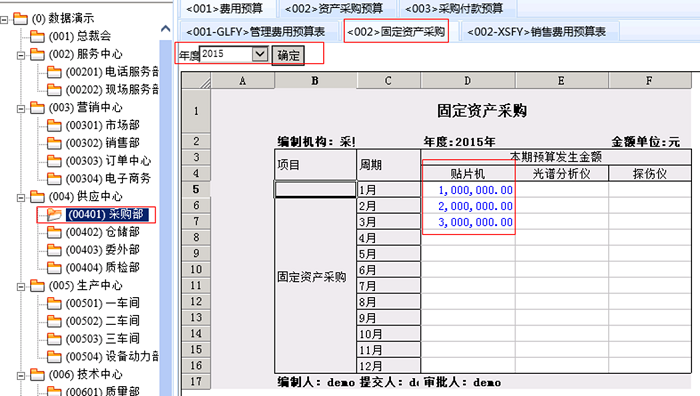Click the folder icon of 委外部

point(54,250)
